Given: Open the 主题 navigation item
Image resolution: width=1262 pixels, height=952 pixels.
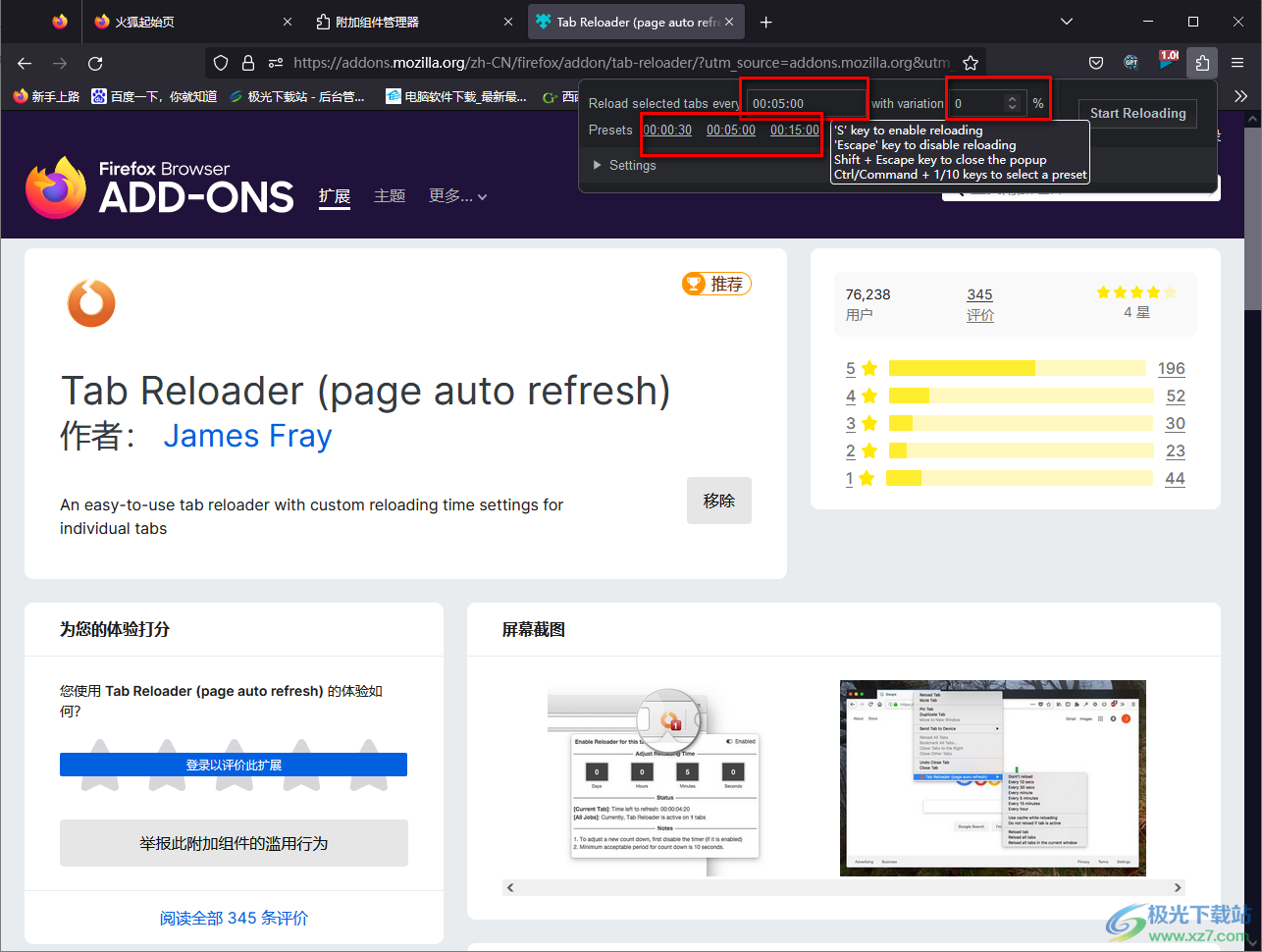Looking at the screenshot, I should [x=390, y=196].
